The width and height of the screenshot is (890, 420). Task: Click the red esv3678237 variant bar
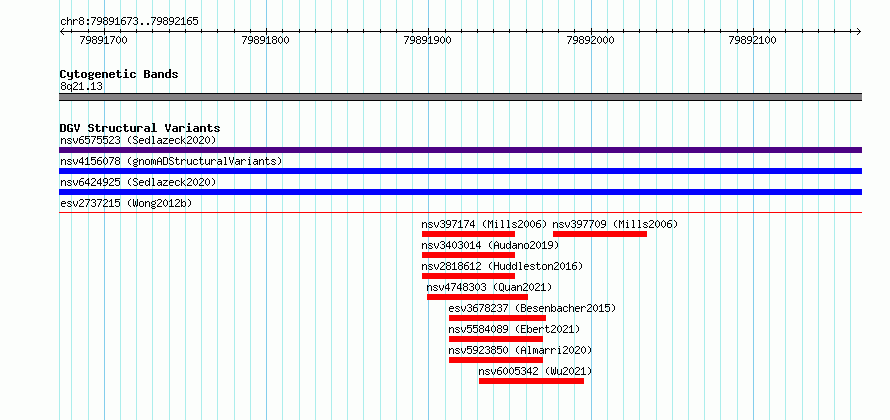point(497,318)
